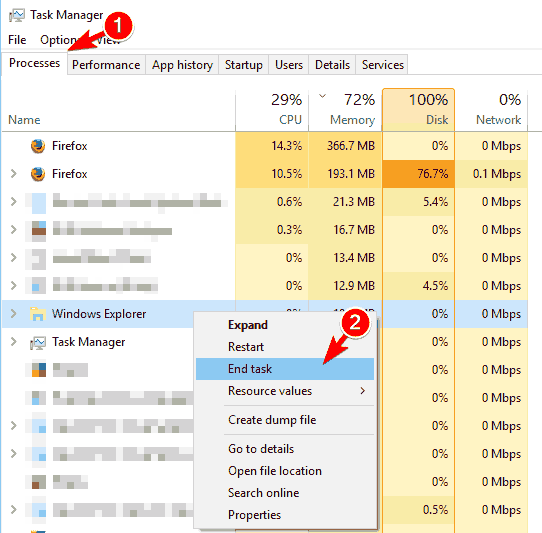Click the Task Manager process row icon
Viewport: 542px width, 533px height.
(x=38, y=342)
